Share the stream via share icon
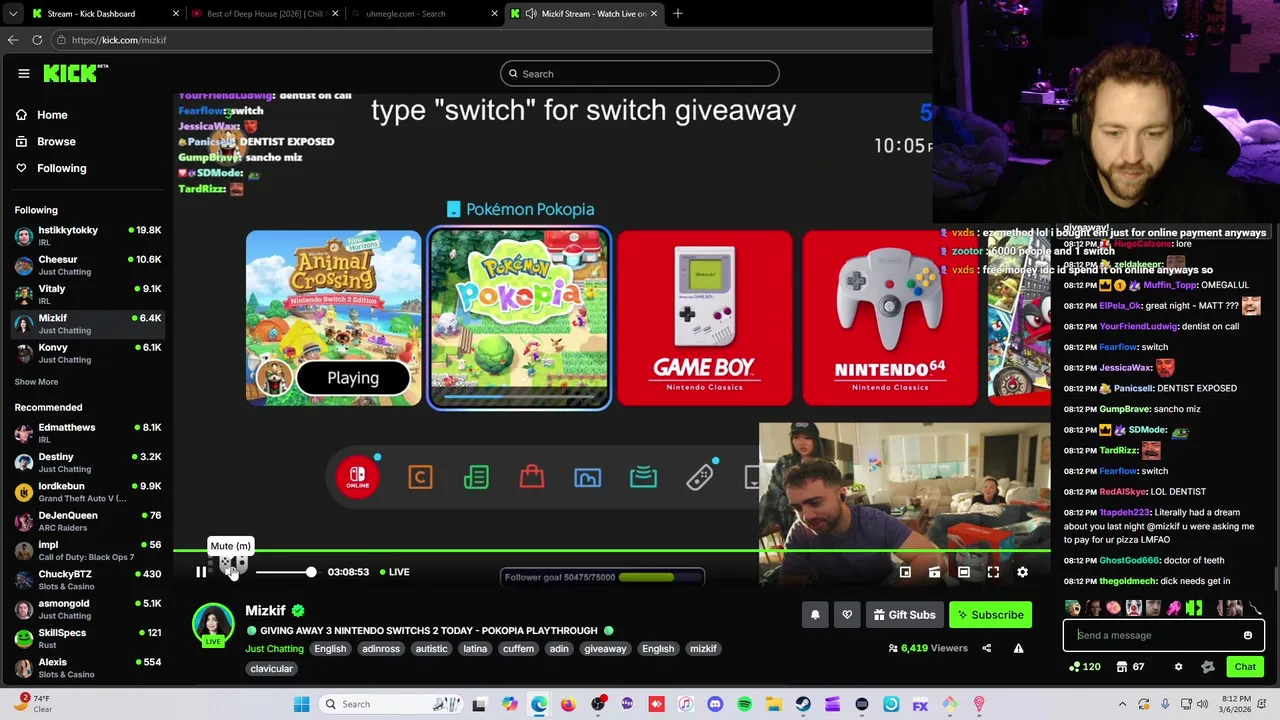Viewport: 1280px width, 720px height. click(x=986, y=648)
